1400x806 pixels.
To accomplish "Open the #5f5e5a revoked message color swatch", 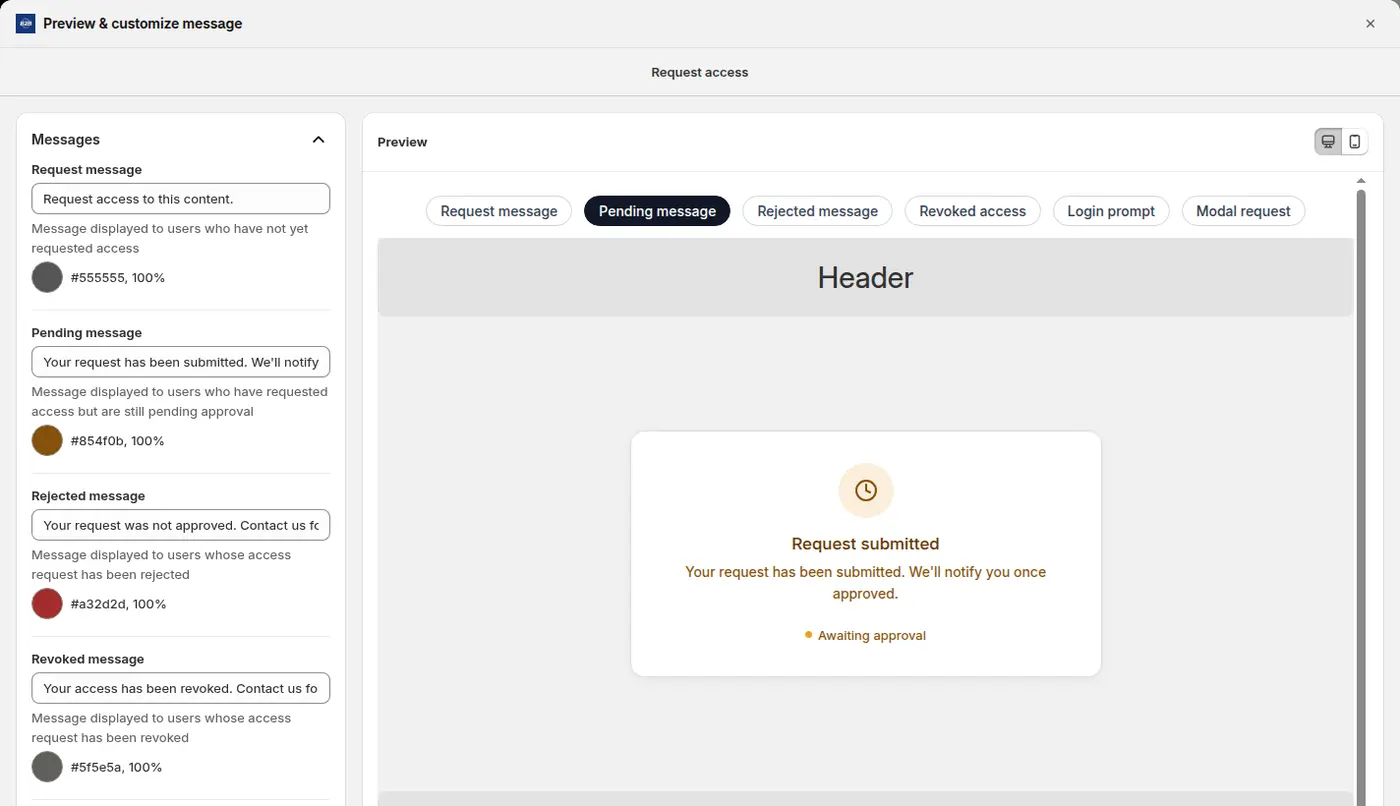I will point(47,767).
